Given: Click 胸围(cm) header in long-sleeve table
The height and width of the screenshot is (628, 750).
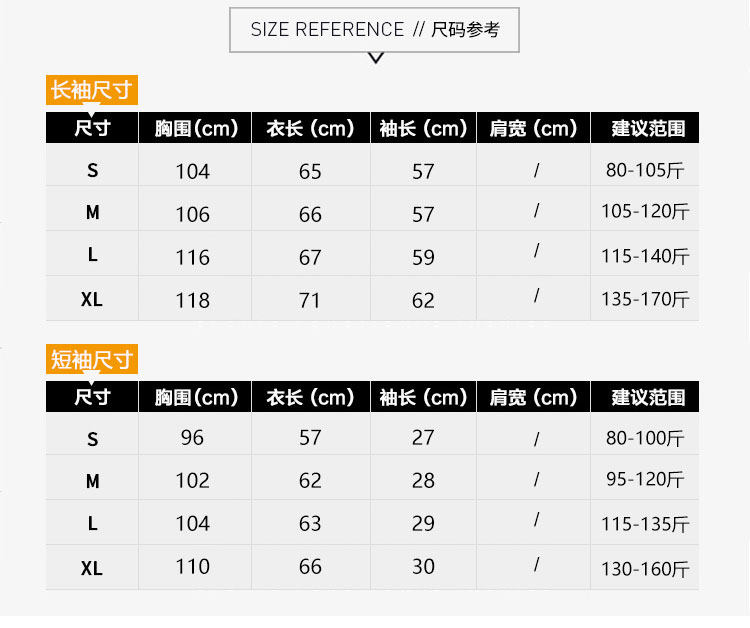Looking at the screenshot, I should [196, 128].
